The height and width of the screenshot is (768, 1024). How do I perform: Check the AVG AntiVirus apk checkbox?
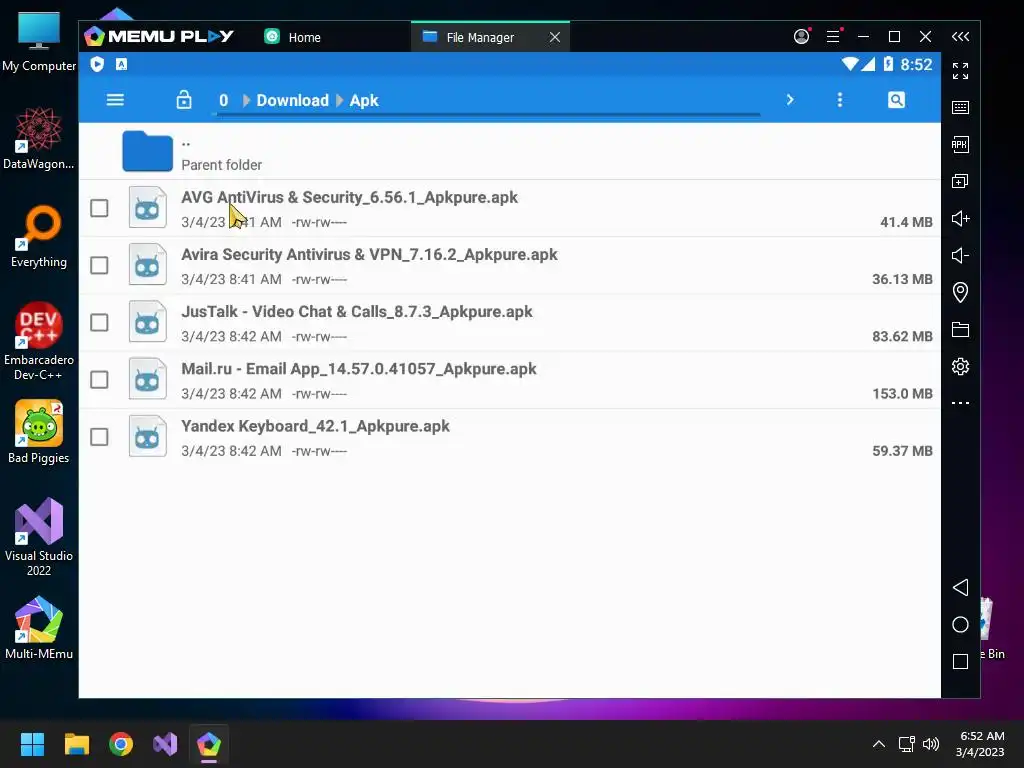(x=99, y=208)
